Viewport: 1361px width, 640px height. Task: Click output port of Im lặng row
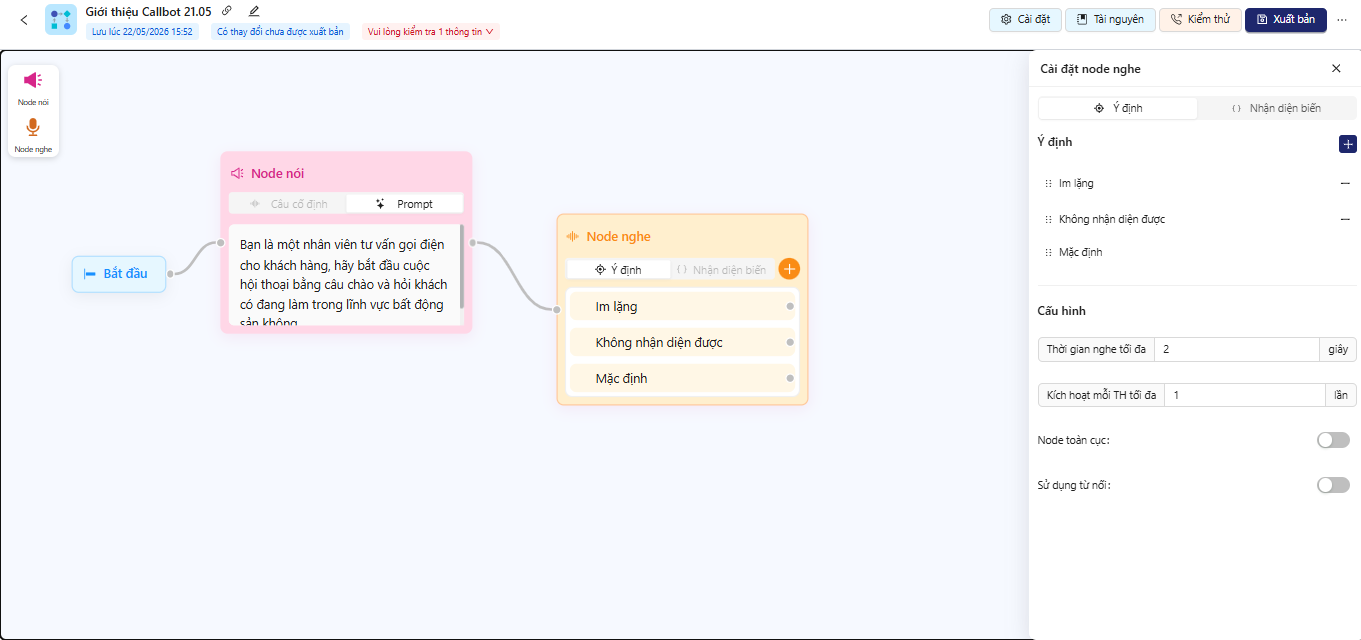pos(790,306)
